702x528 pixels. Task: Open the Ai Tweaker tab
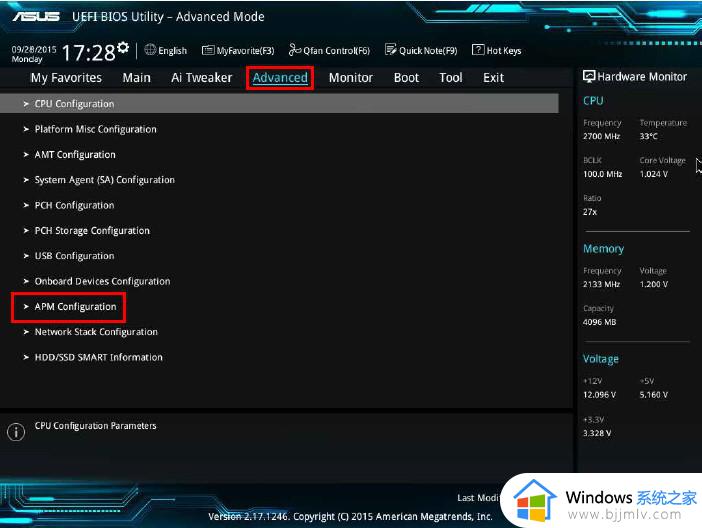click(x=201, y=78)
